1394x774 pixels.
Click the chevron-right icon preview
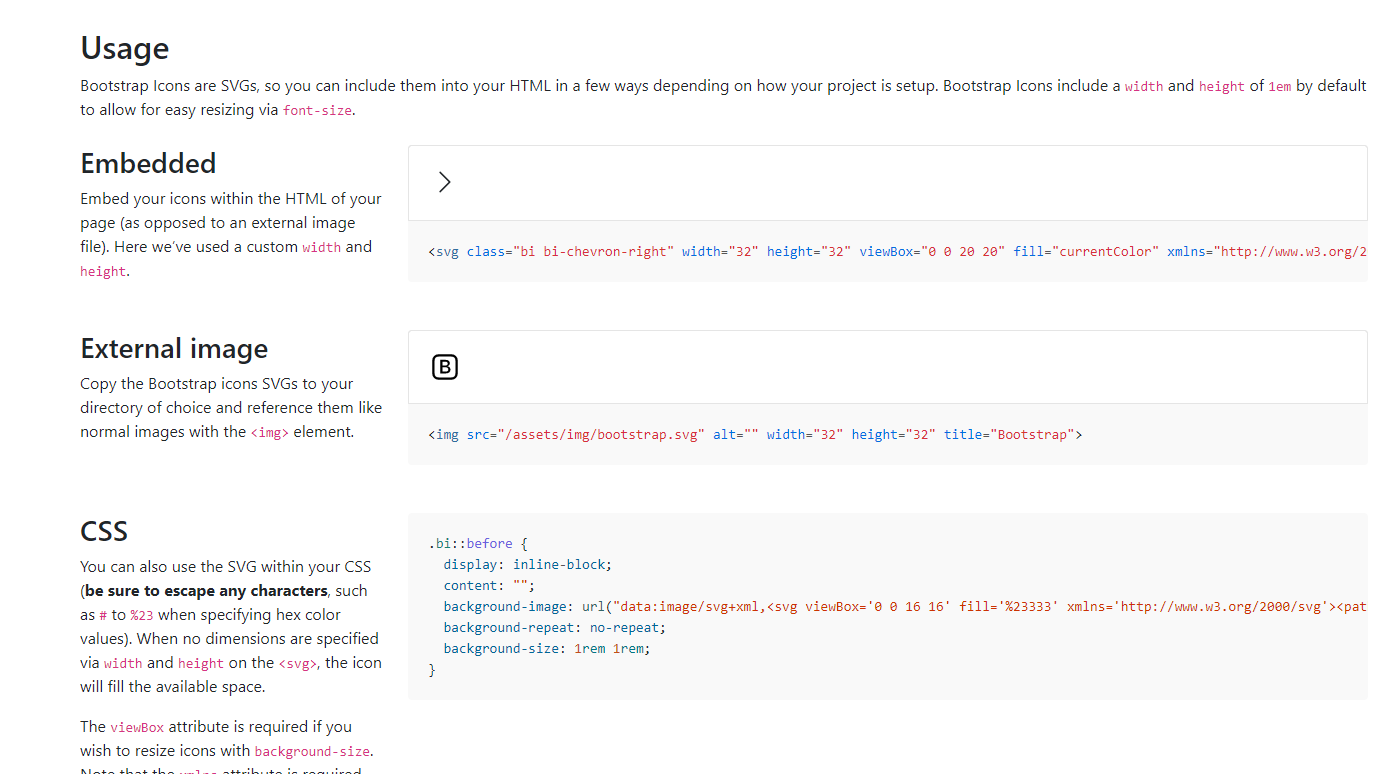tap(444, 181)
